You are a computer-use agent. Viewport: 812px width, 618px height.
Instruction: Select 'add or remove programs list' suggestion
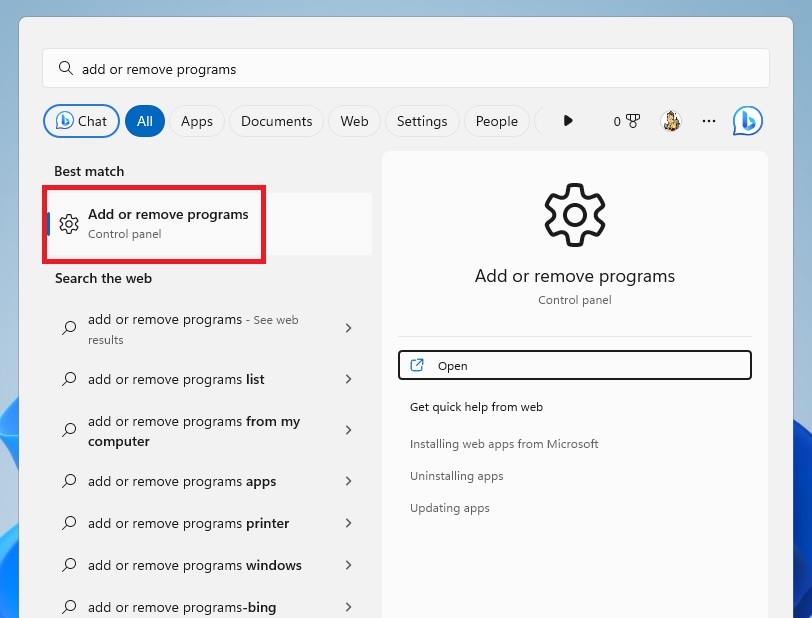[x=207, y=379]
